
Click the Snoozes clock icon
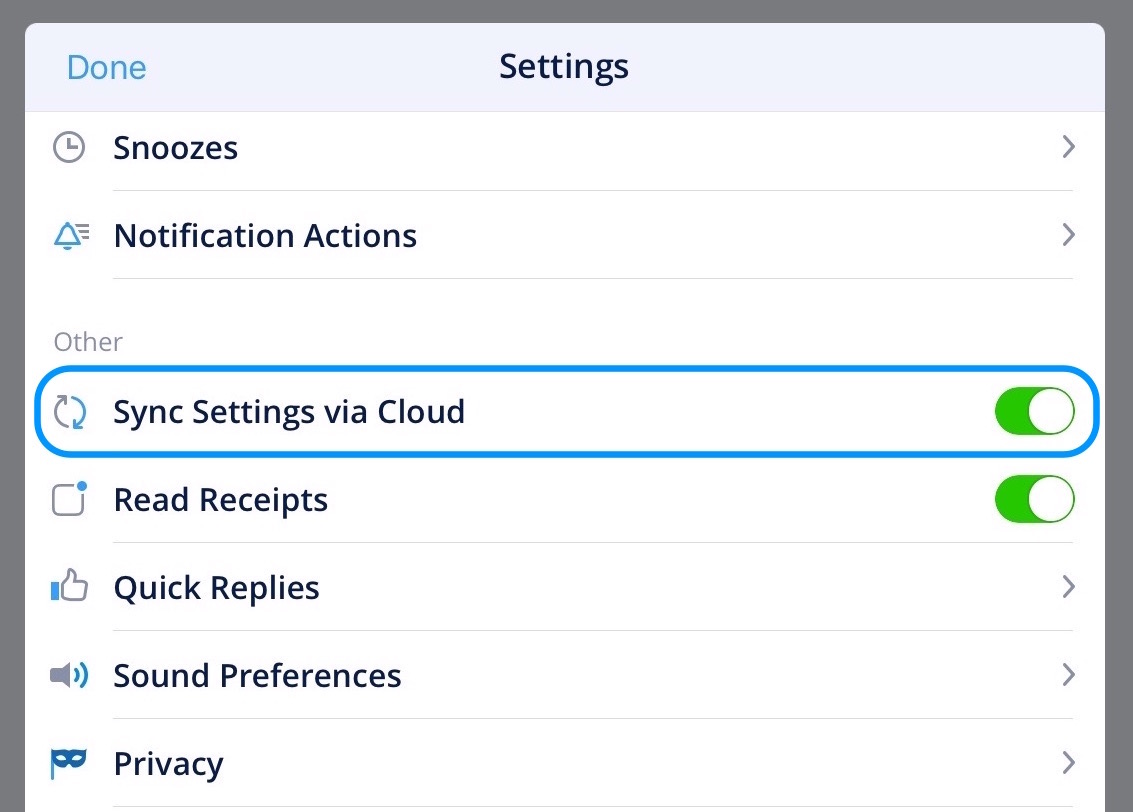click(68, 148)
